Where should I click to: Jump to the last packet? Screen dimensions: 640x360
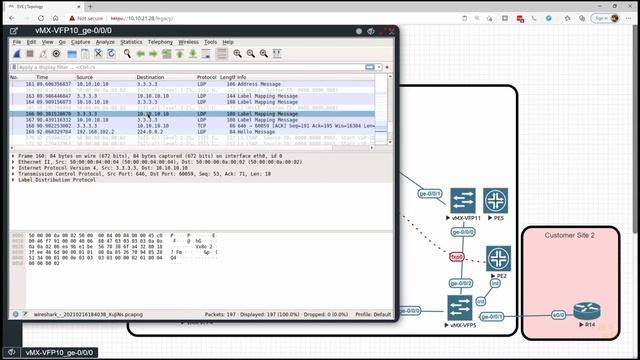pyautogui.click(x=193, y=54)
